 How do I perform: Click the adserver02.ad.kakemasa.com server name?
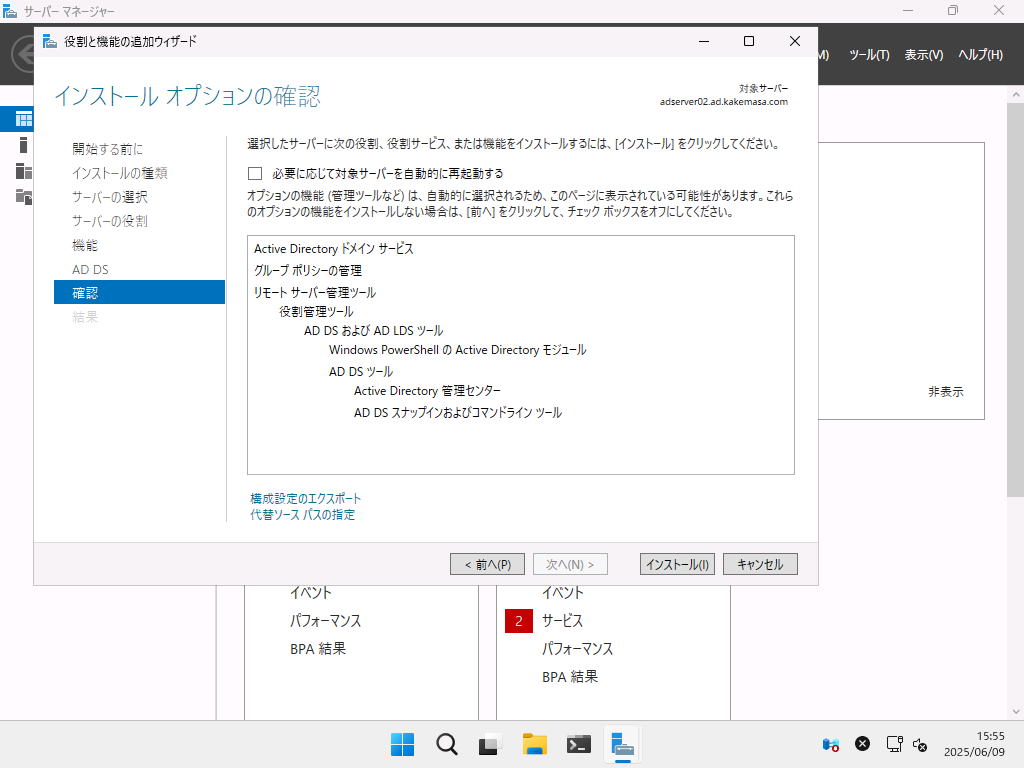point(724,102)
